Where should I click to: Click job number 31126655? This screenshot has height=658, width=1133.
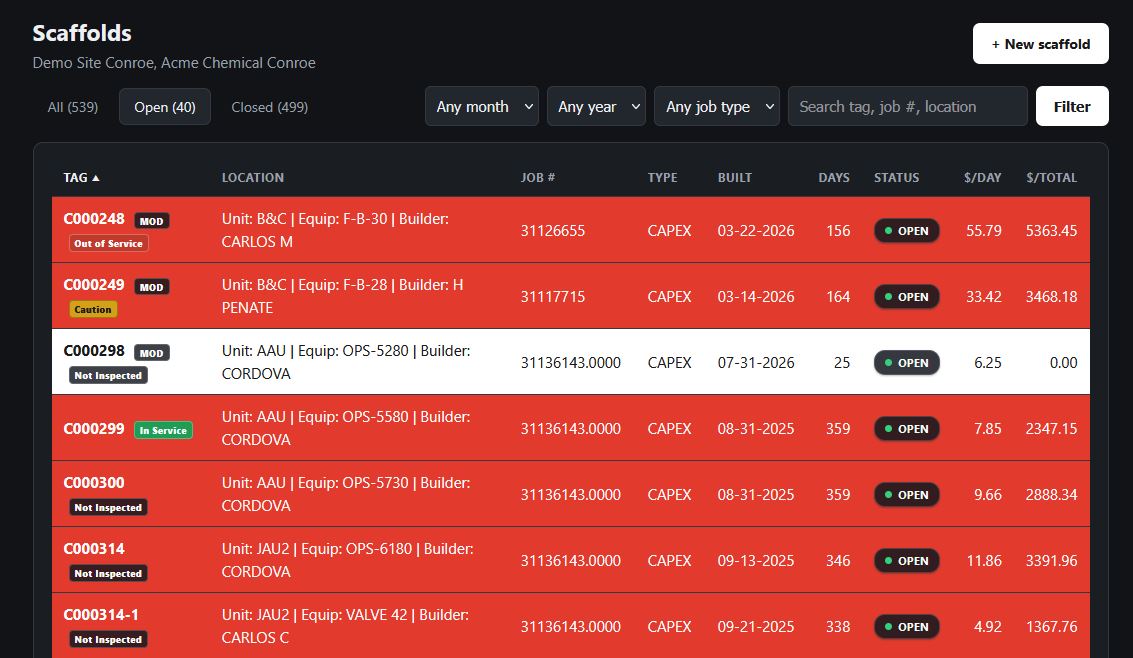(553, 231)
